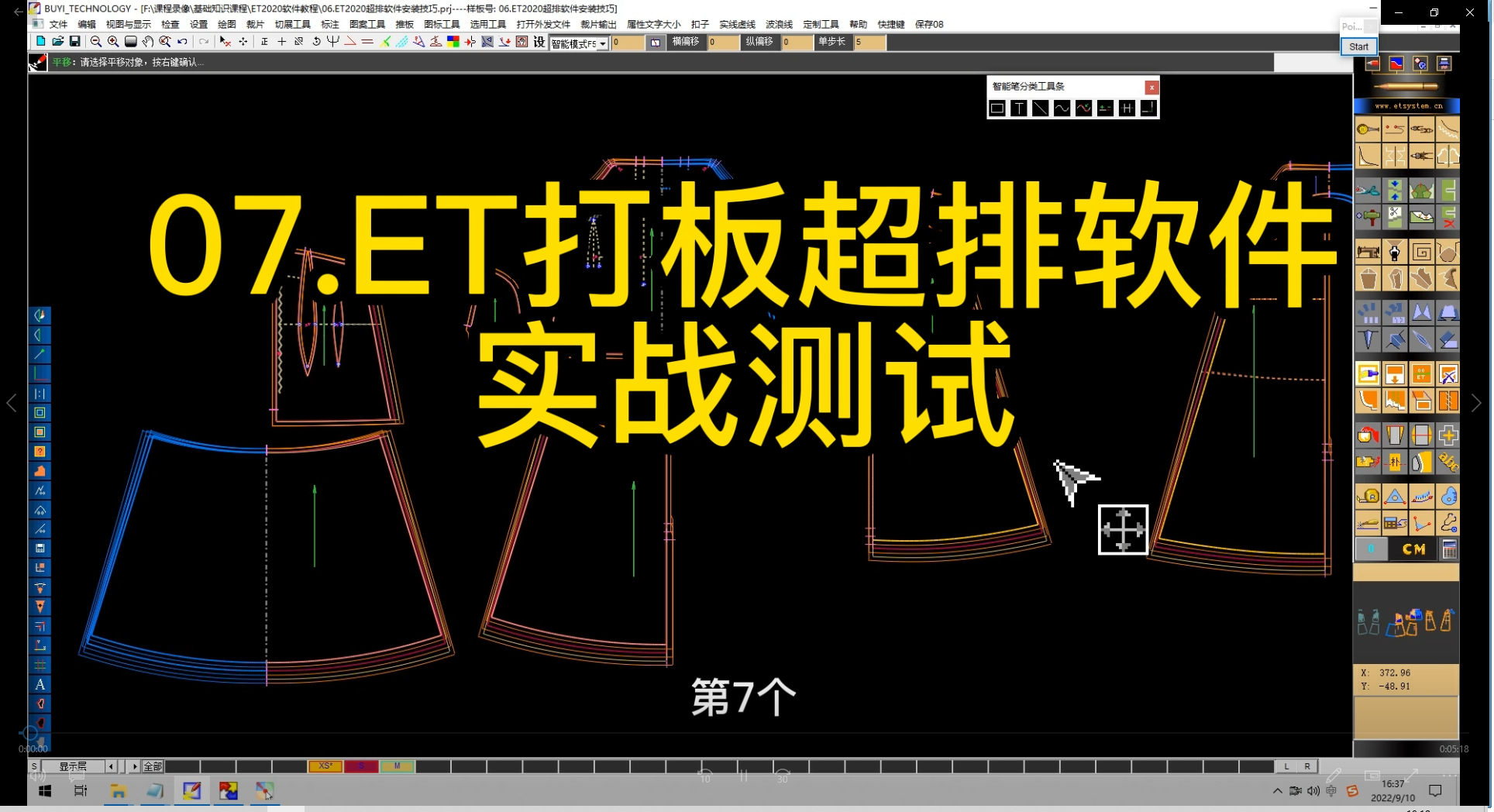This screenshot has width=1494, height=812.
Task: Click the printer icon at top right panel
Action: point(1444,64)
